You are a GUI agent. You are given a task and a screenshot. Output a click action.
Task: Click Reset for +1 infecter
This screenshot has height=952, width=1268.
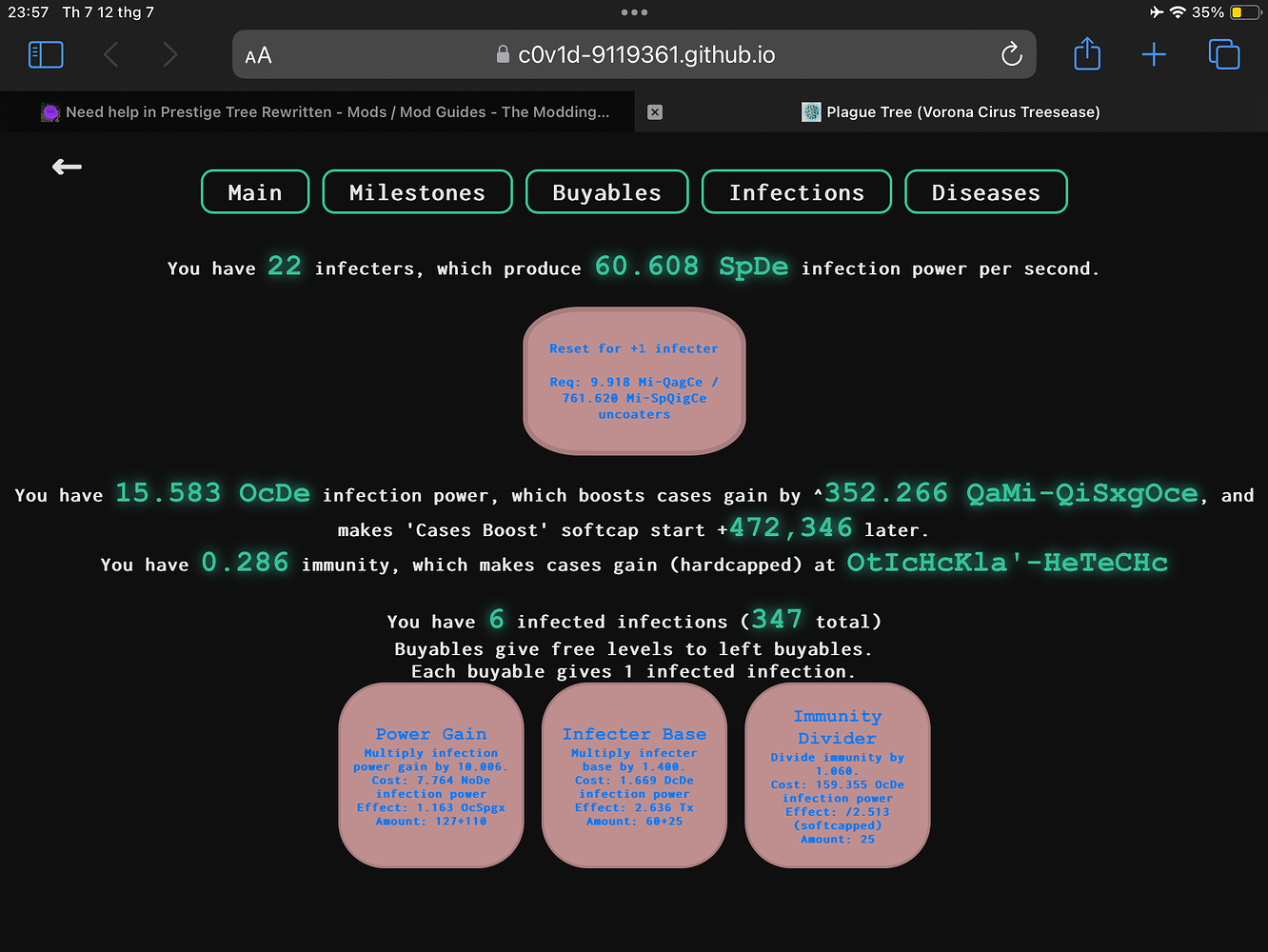point(634,381)
